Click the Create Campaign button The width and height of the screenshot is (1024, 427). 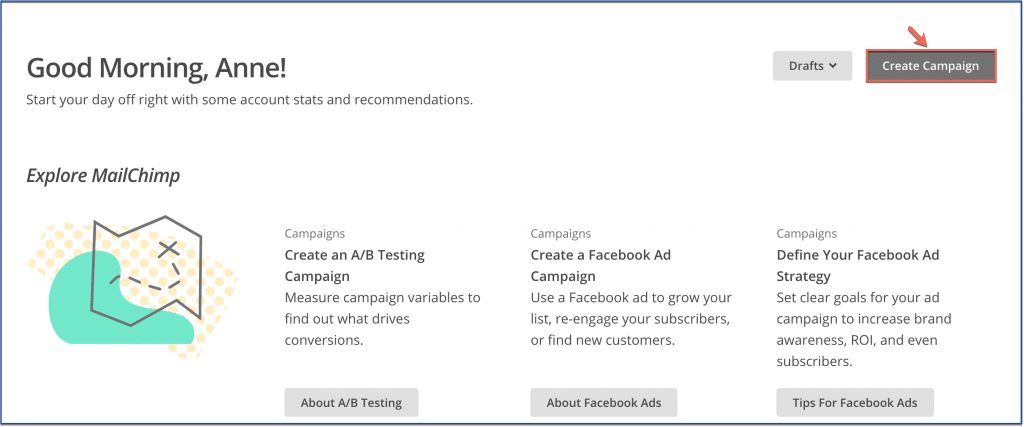pyautogui.click(x=931, y=66)
